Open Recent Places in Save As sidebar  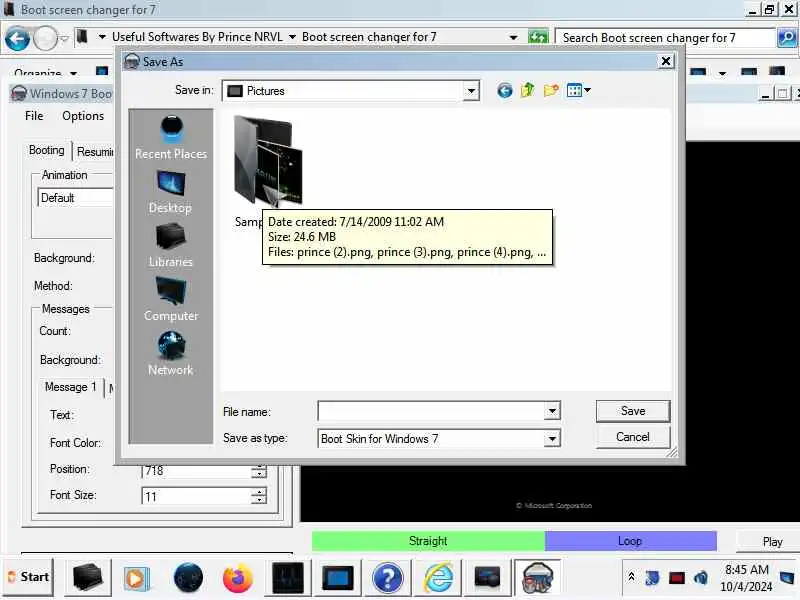(171, 137)
